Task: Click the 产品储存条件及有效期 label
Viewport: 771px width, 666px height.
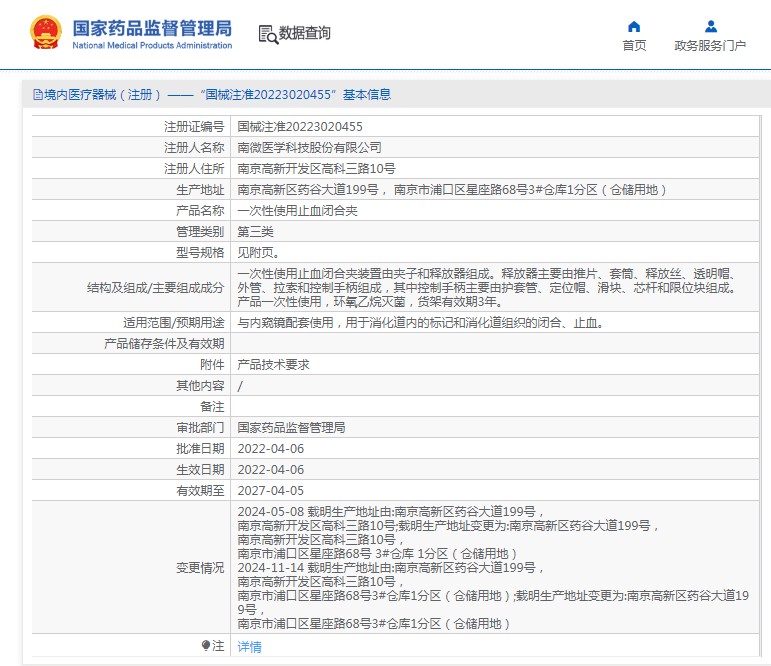Action: point(164,343)
